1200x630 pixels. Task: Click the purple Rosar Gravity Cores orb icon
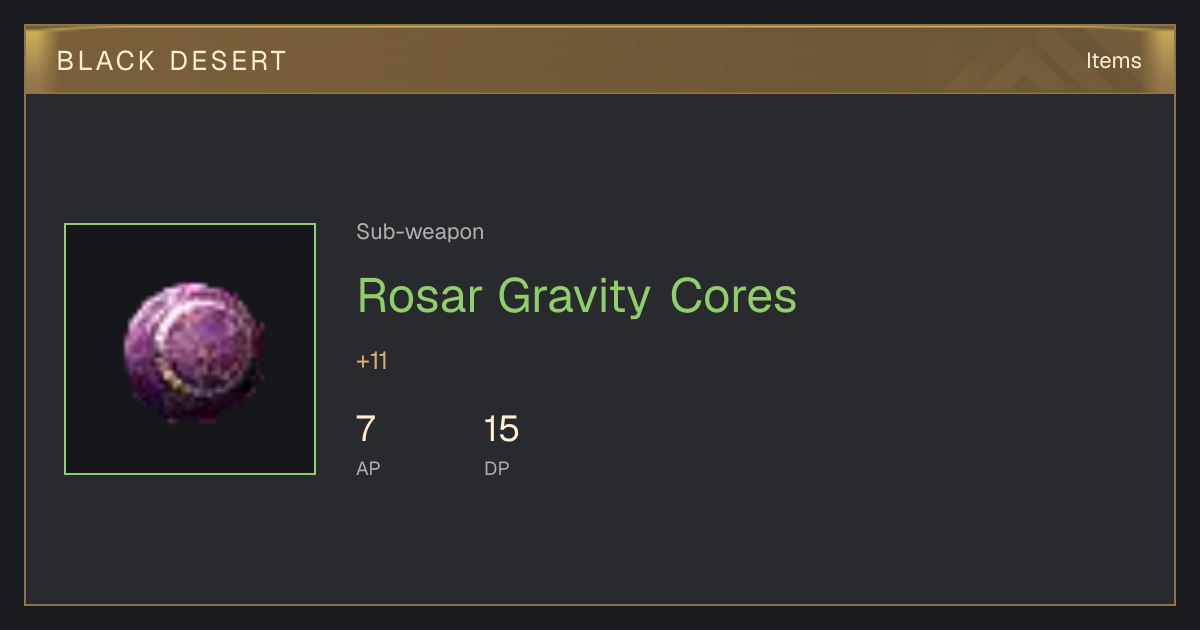(194, 352)
